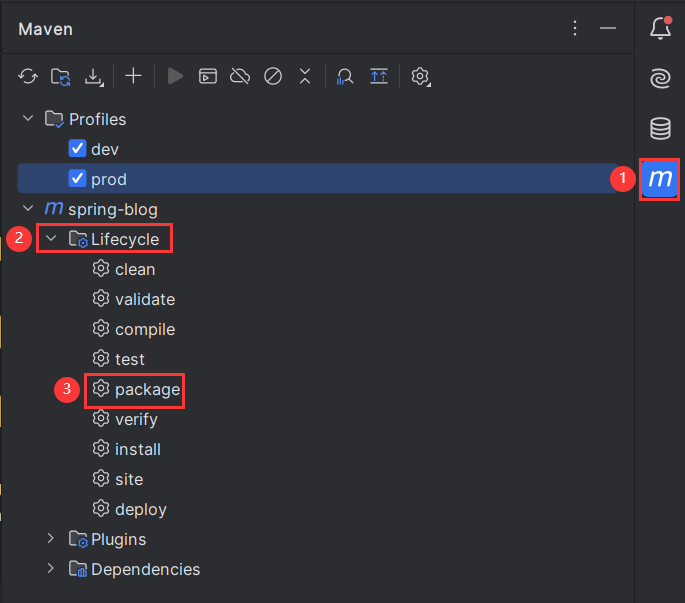Screen dimensions: 685x603
Task: Select the validate lifecycle goal
Action: (134, 299)
